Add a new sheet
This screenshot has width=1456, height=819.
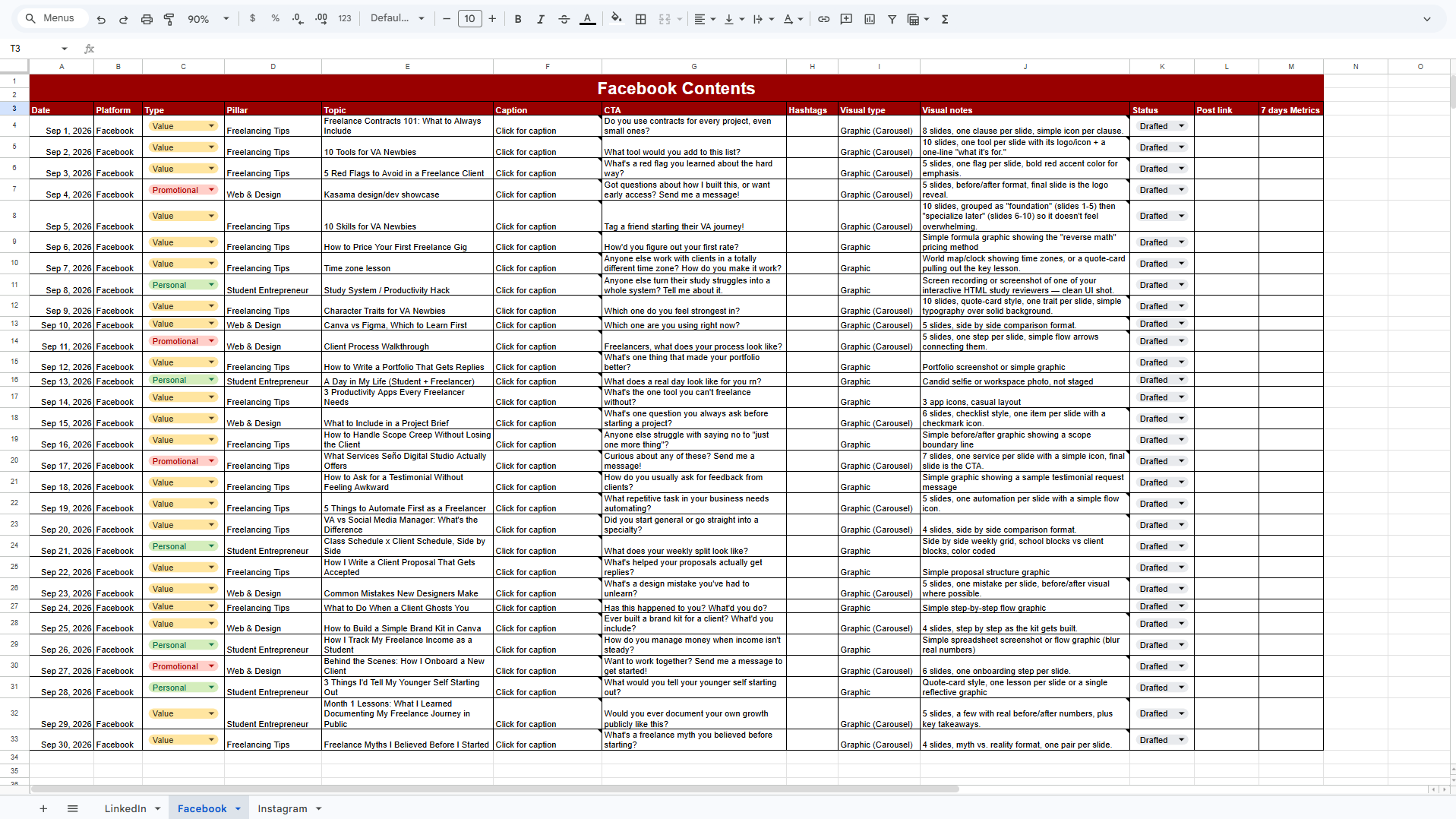coord(43,808)
